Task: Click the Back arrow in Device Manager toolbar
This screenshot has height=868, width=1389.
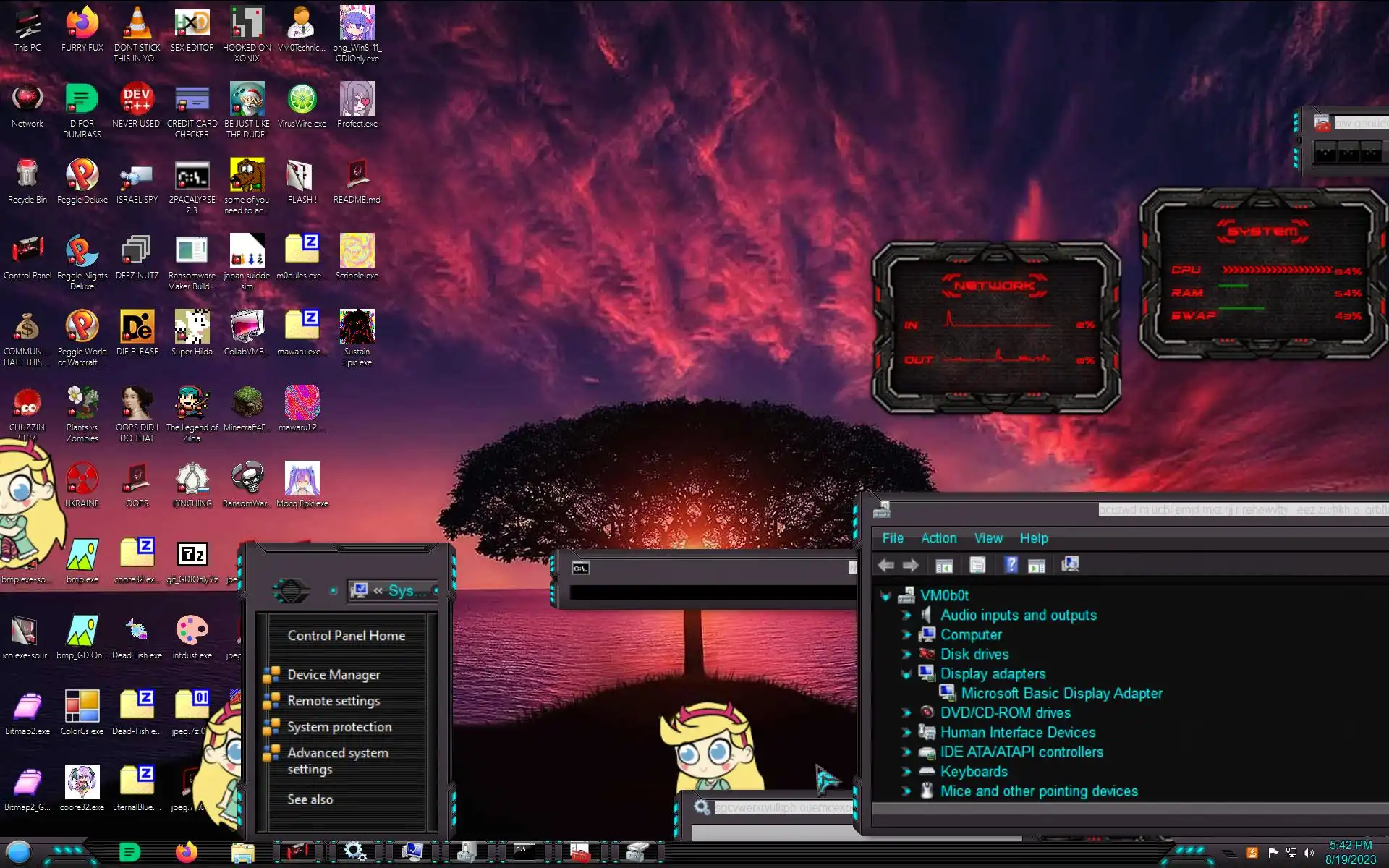Action: [x=885, y=565]
